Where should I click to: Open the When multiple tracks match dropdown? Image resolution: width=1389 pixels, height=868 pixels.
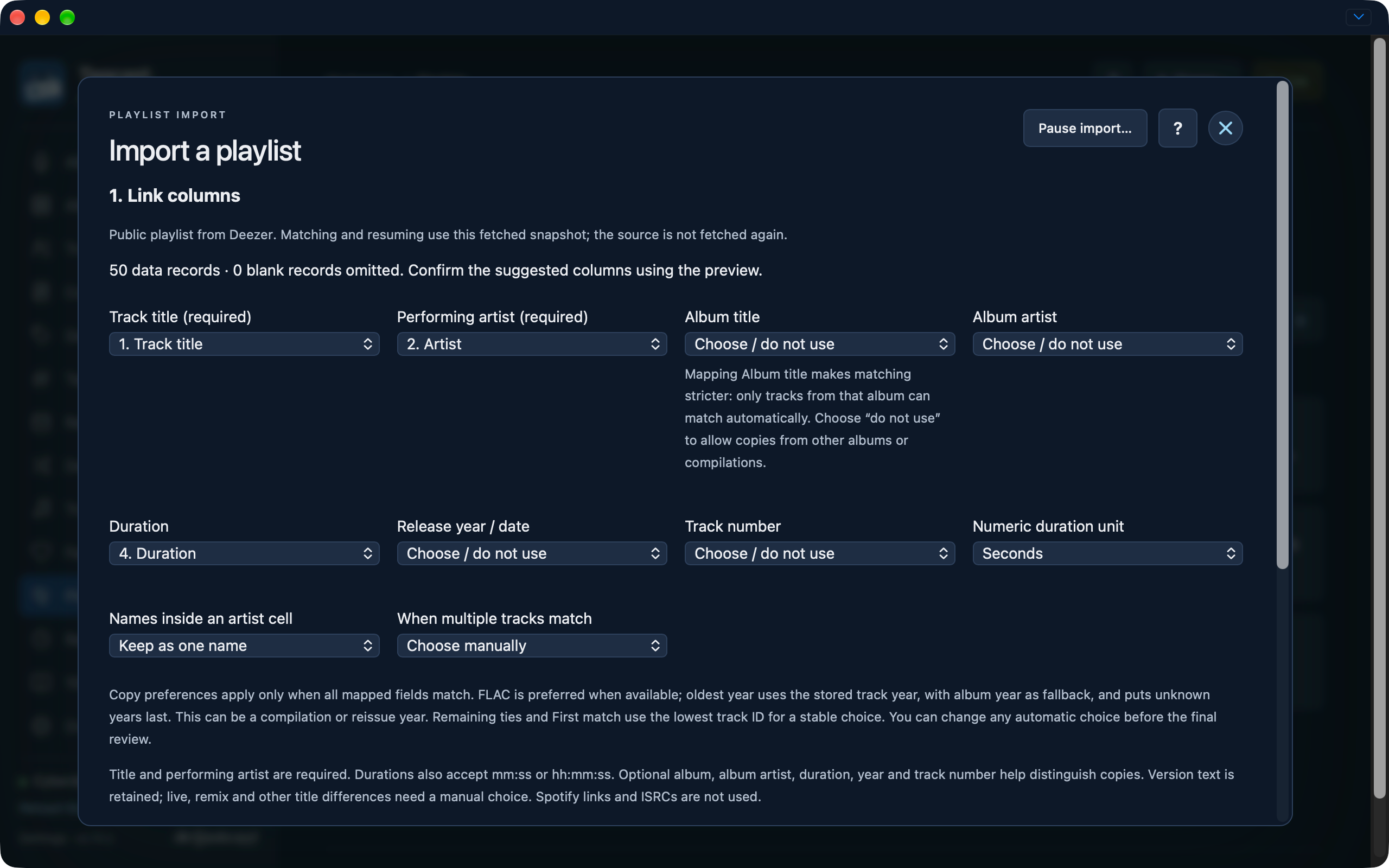coord(532,645)
